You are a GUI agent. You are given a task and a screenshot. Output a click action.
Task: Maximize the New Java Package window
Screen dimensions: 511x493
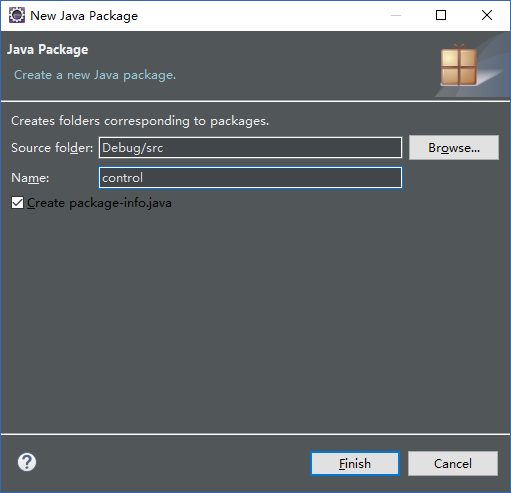coord(441,15)
